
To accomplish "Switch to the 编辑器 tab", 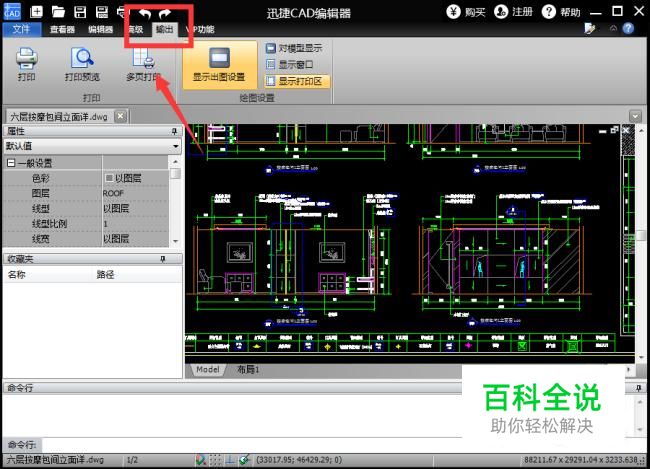I will pos(100,29).
